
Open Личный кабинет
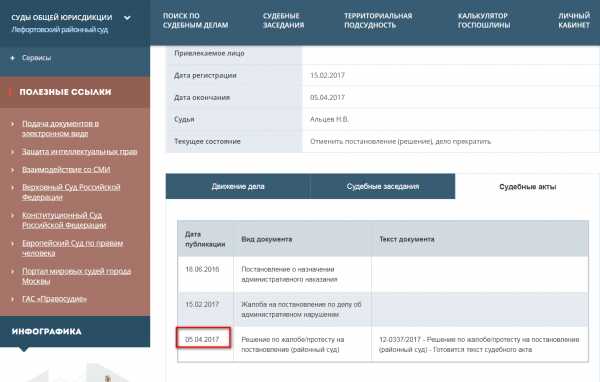click(x=574, y=21)
